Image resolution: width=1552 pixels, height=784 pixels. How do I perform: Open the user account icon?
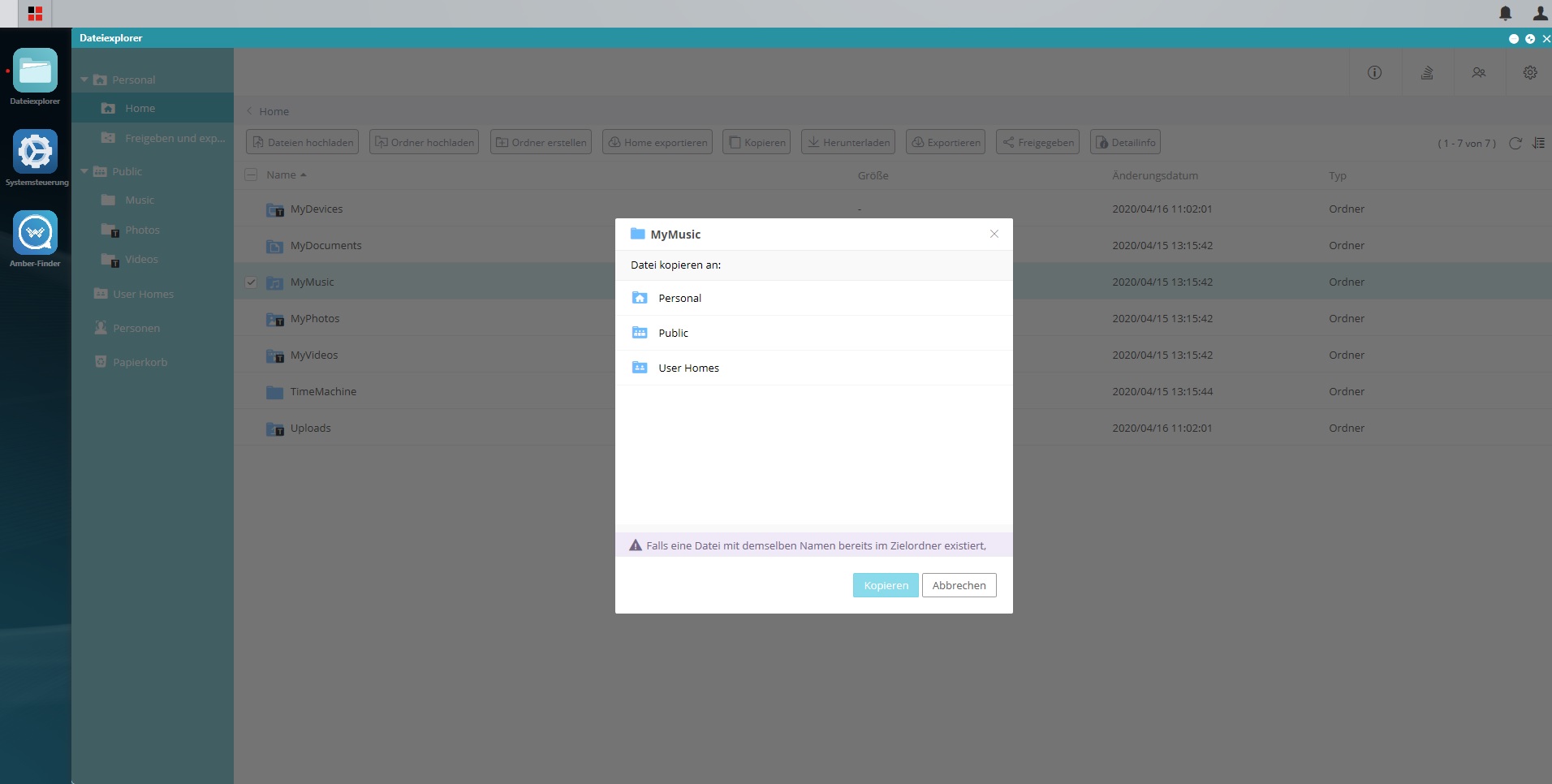click(x=1540, y=13)
